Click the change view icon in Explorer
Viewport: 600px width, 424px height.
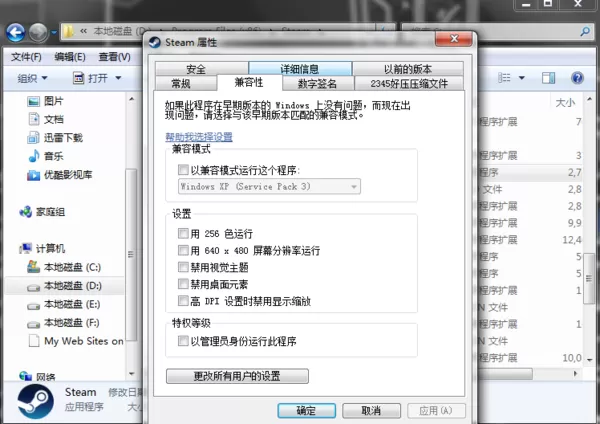click(504, 78)
